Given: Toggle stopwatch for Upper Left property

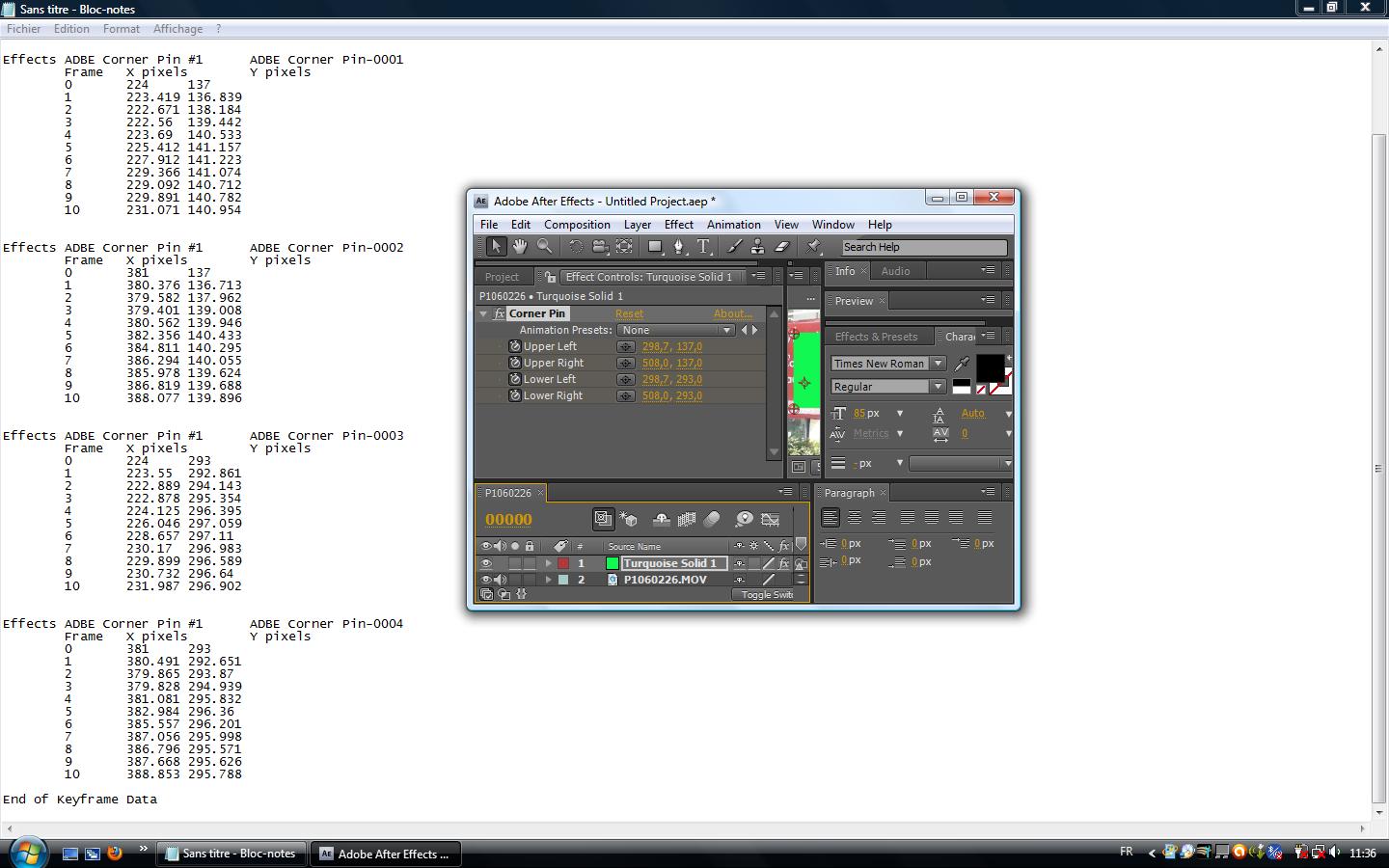Looking at the screenshot, I should tap(515, 347).
